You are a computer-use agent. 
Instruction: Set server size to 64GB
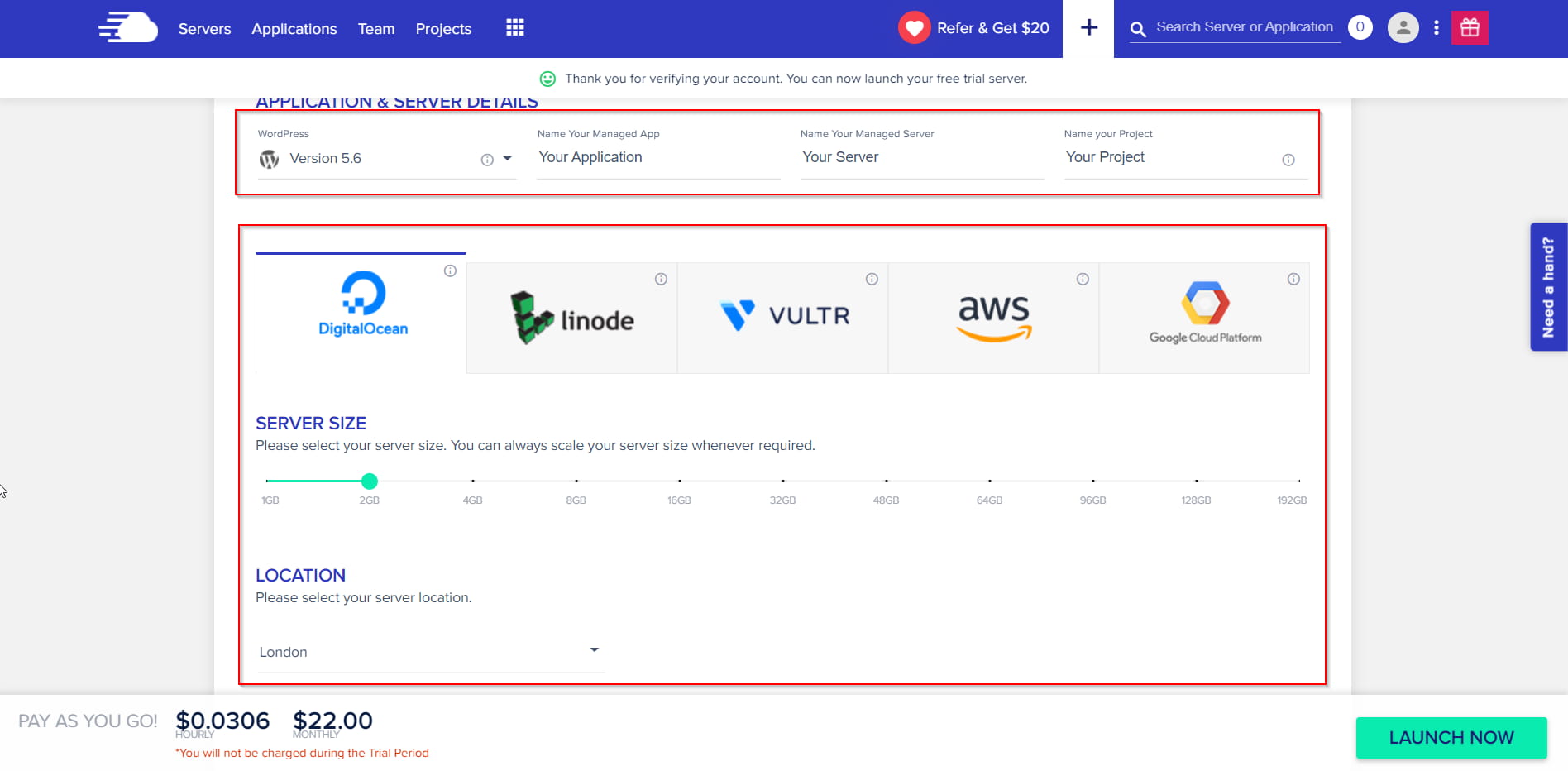point(989,500)
